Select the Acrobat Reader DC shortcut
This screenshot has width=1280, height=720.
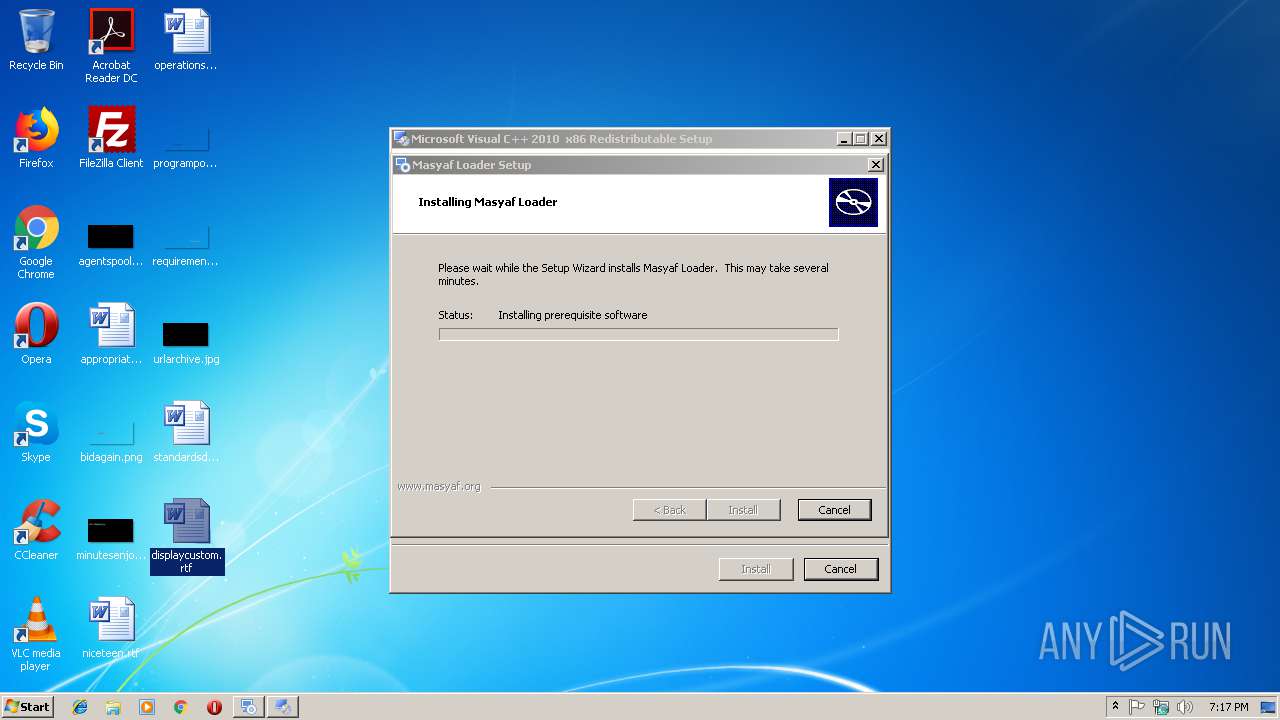pyautogui.click(x=111, y=46)
